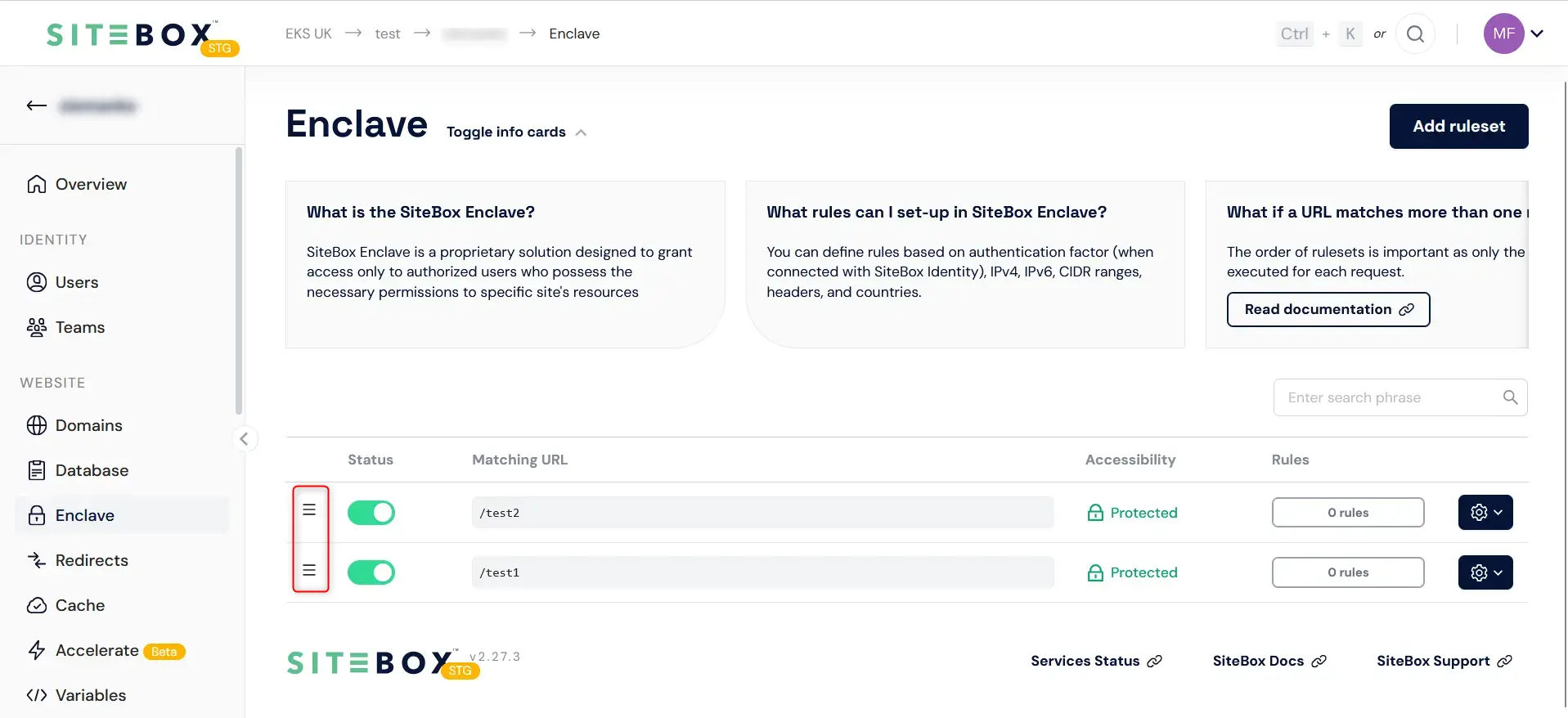Viewport: 1568px width, 718px height.
Task: Go back using the sidebar arrow
Action: click(x=36, y=105)
